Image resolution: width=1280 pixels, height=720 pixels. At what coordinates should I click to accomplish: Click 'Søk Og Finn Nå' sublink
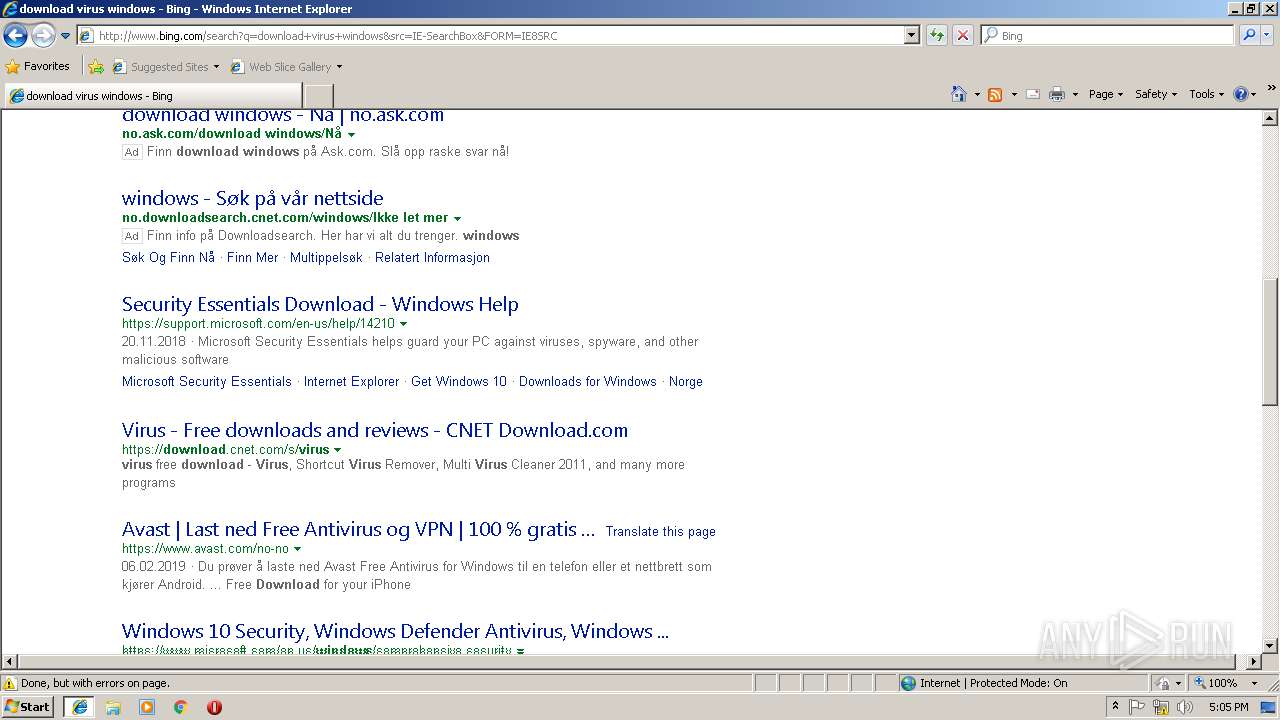coord(168,257)
